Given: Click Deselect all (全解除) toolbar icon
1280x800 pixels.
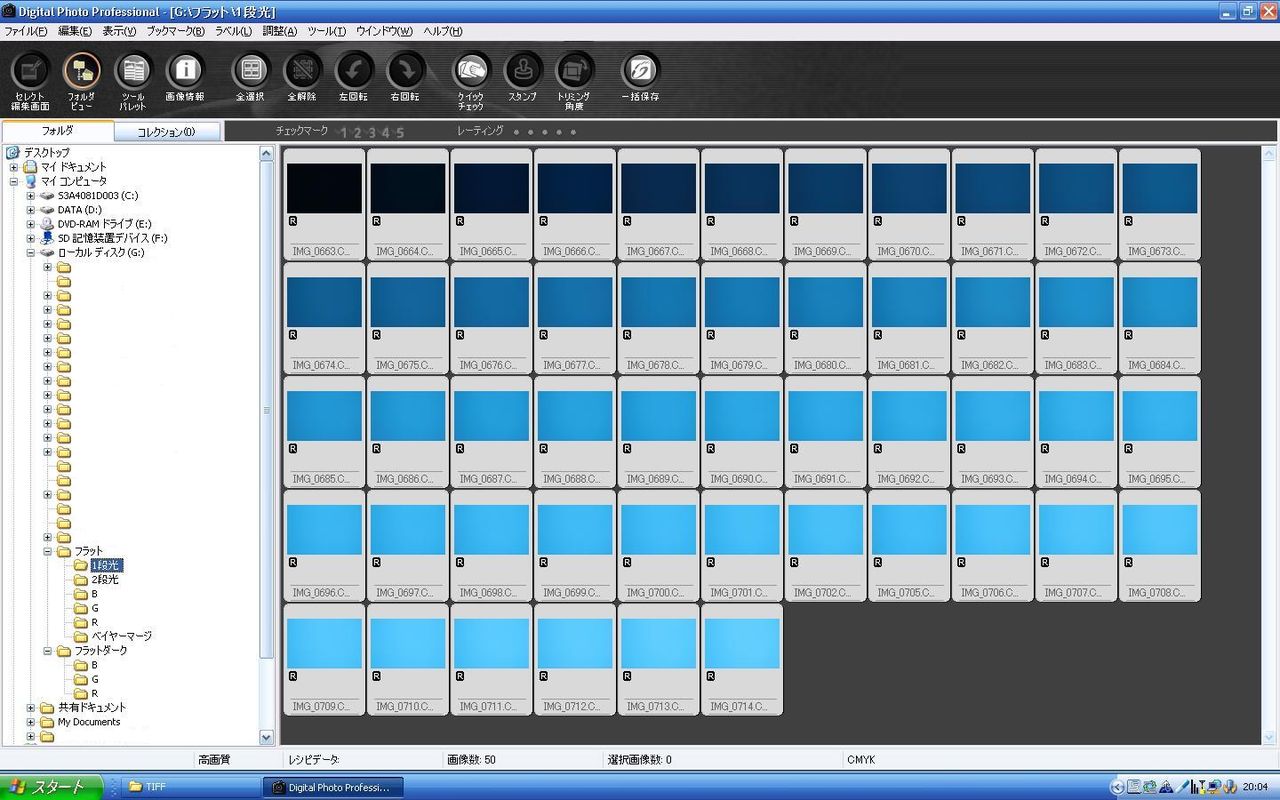Looking at the screenshot, I should pyautogui.click(x=302, y=70).
